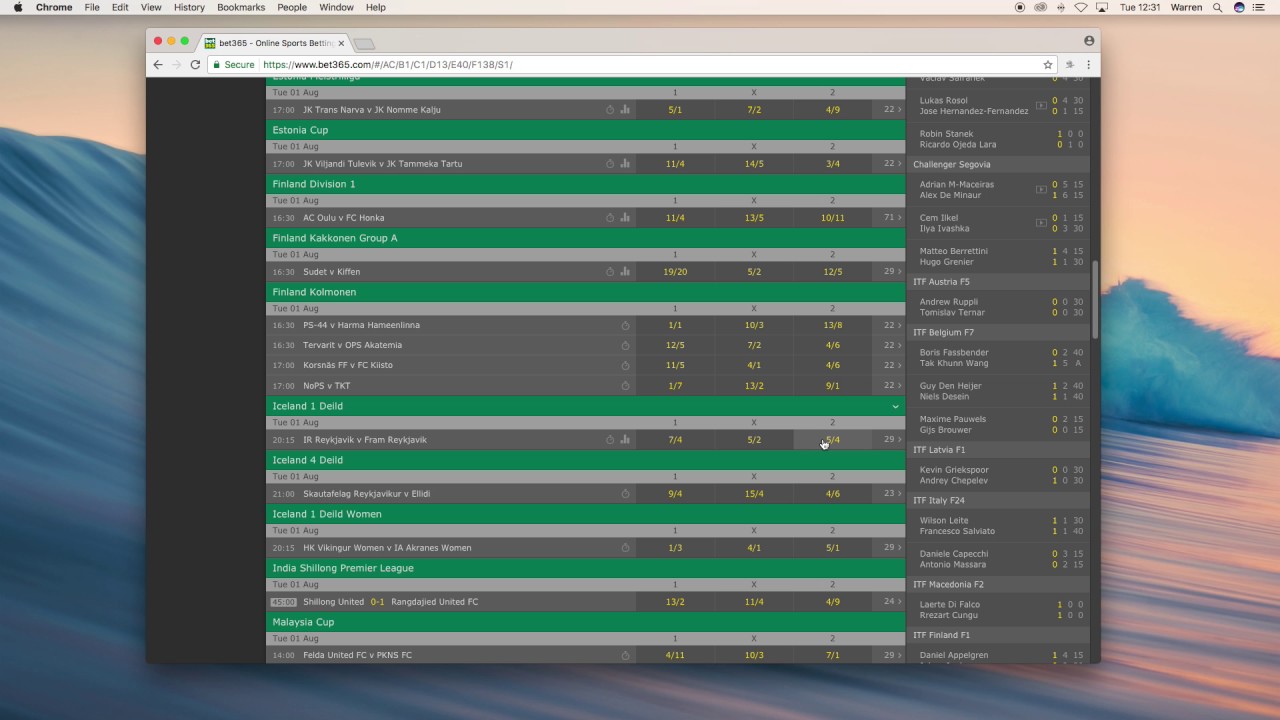Image resolution: width=1280 pixels, height=720 pixels.
Task: Open India Shillong Premier League header
Action: (x=585, y=568)
